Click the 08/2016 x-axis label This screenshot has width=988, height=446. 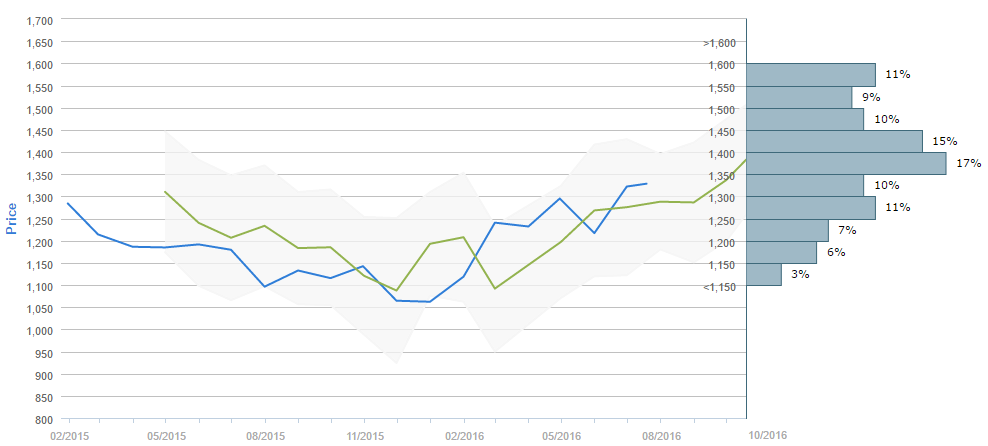coord(661,436)
